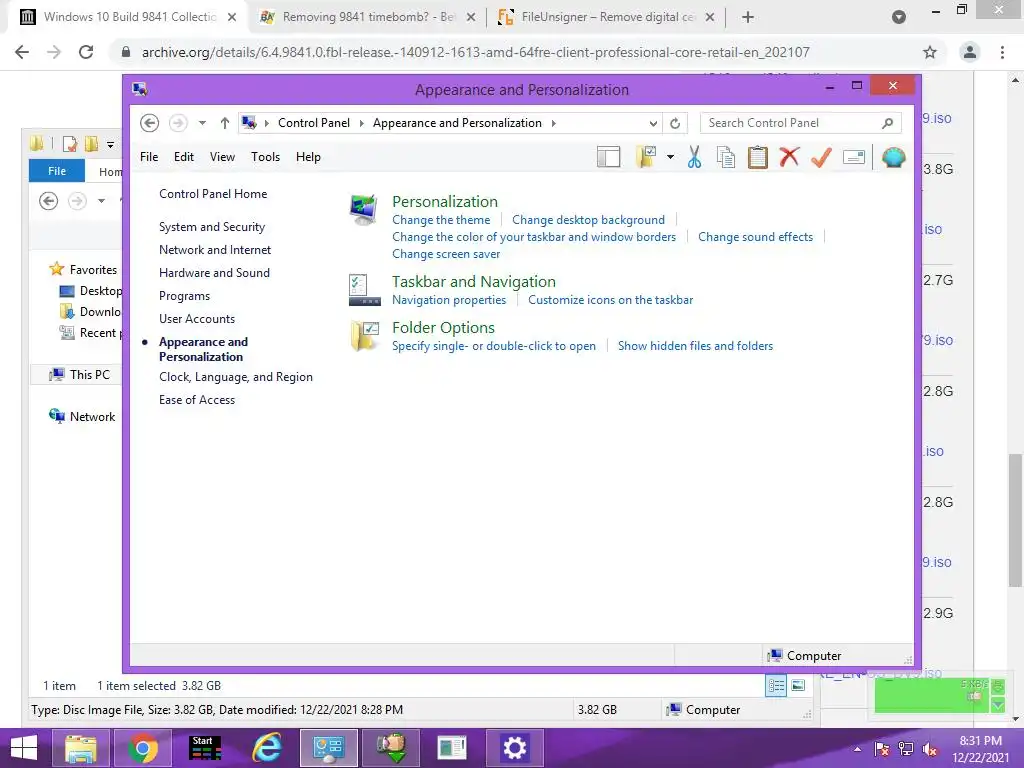Open the dropdown arrow beside folder options icon
Image resolution: width=1024 pixels, height=768 pixels.
coord(670,157)
